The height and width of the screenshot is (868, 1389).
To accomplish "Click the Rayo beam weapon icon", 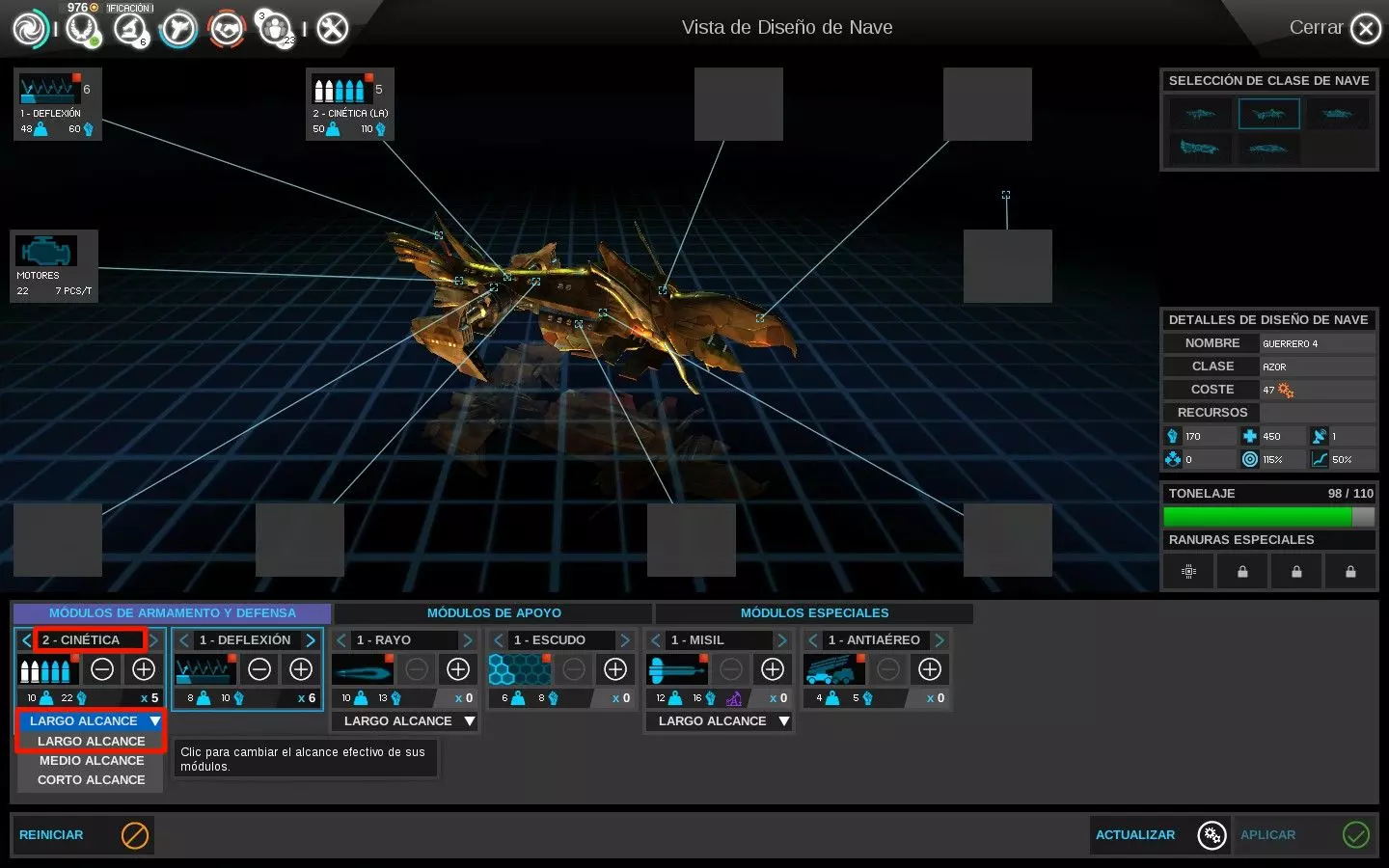I will pyautogui.click(x=363, y=669).
